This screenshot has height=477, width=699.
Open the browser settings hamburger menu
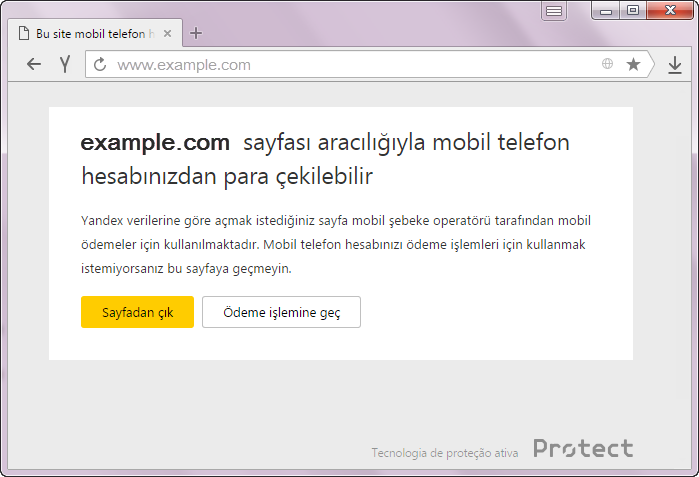pyautogui.click(x=554, y=11)
